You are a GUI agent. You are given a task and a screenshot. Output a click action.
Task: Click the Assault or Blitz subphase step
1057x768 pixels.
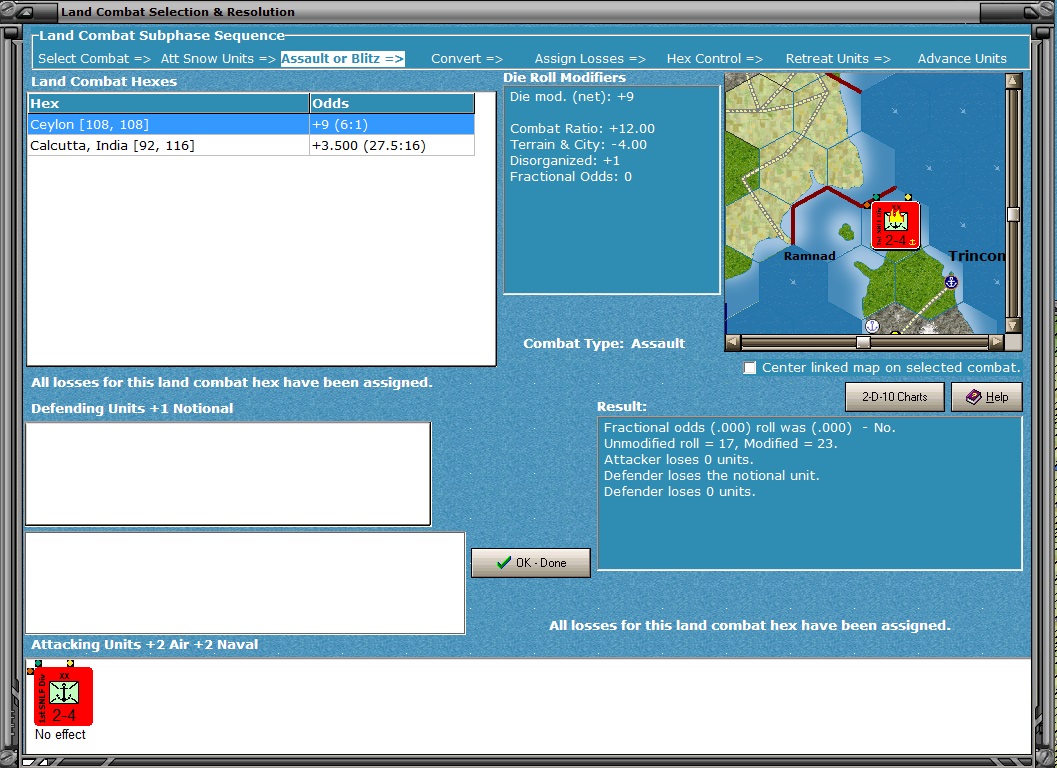coord(342,59)
